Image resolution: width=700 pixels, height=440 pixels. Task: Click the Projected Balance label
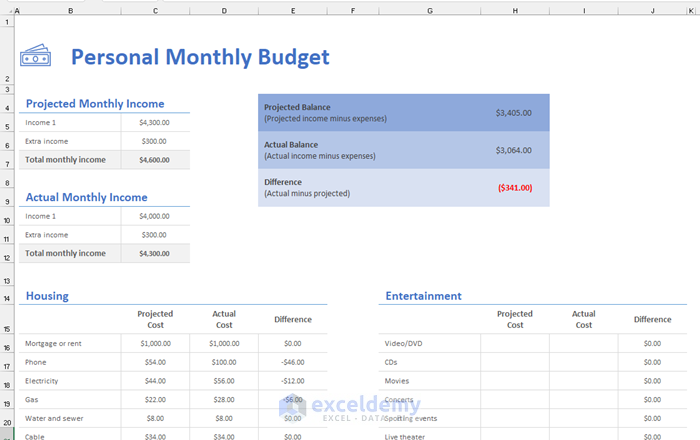297,107
